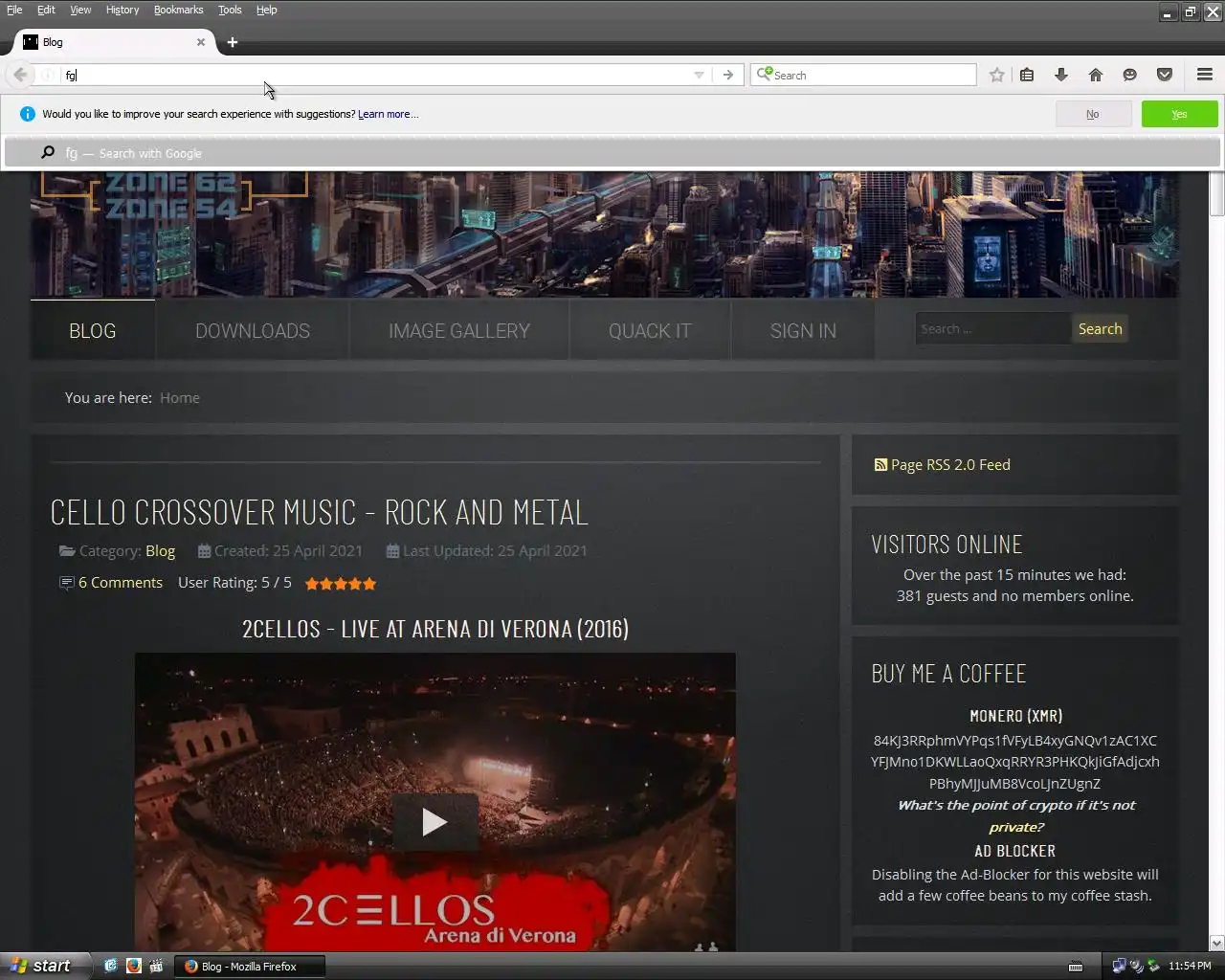1225x980 pixels.
Task: Open the Windows start button
Action: point(45,966)
